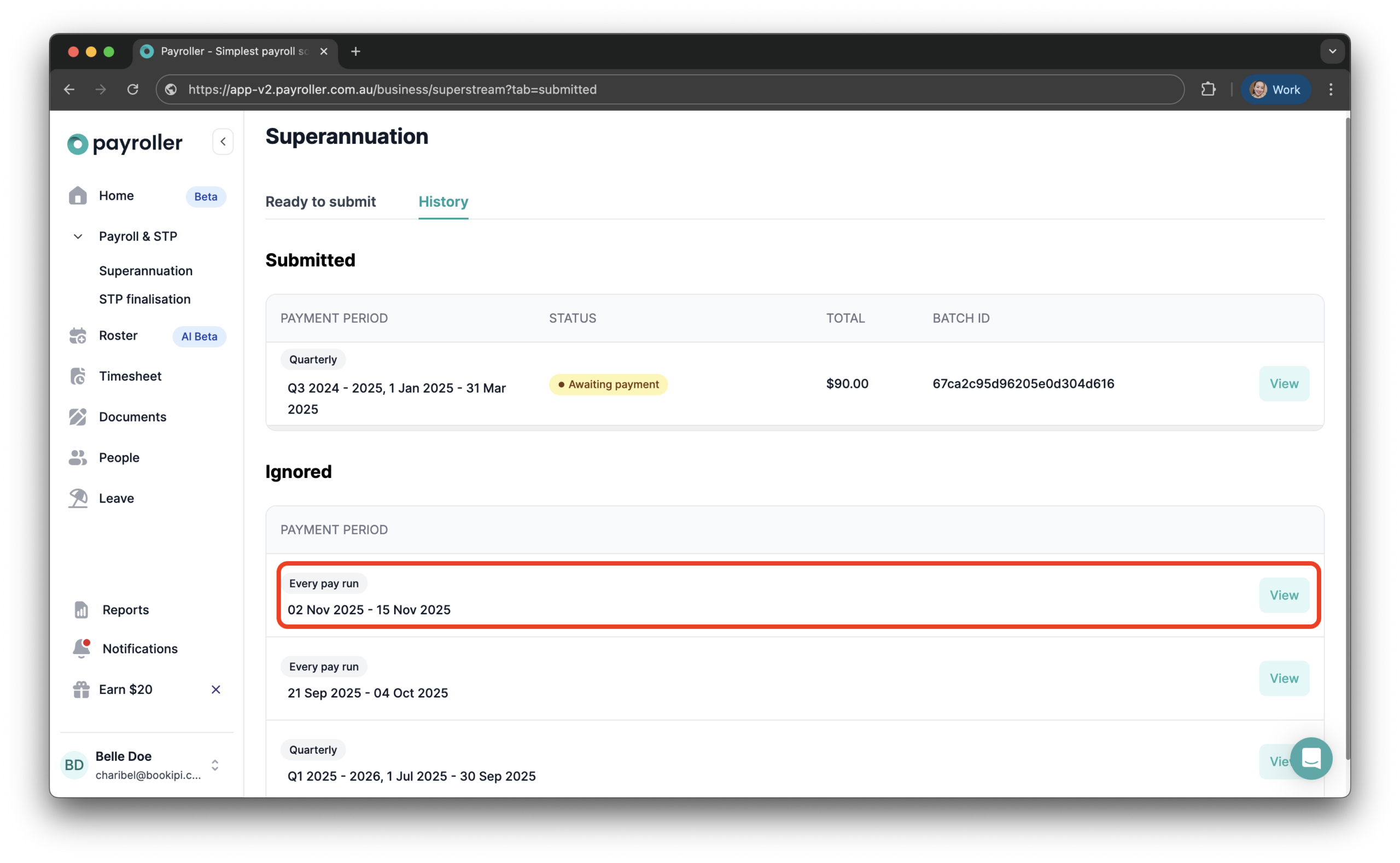
Task: View the Q3 2024-2025 submitted batch
Action: [x=1284, y=383]
